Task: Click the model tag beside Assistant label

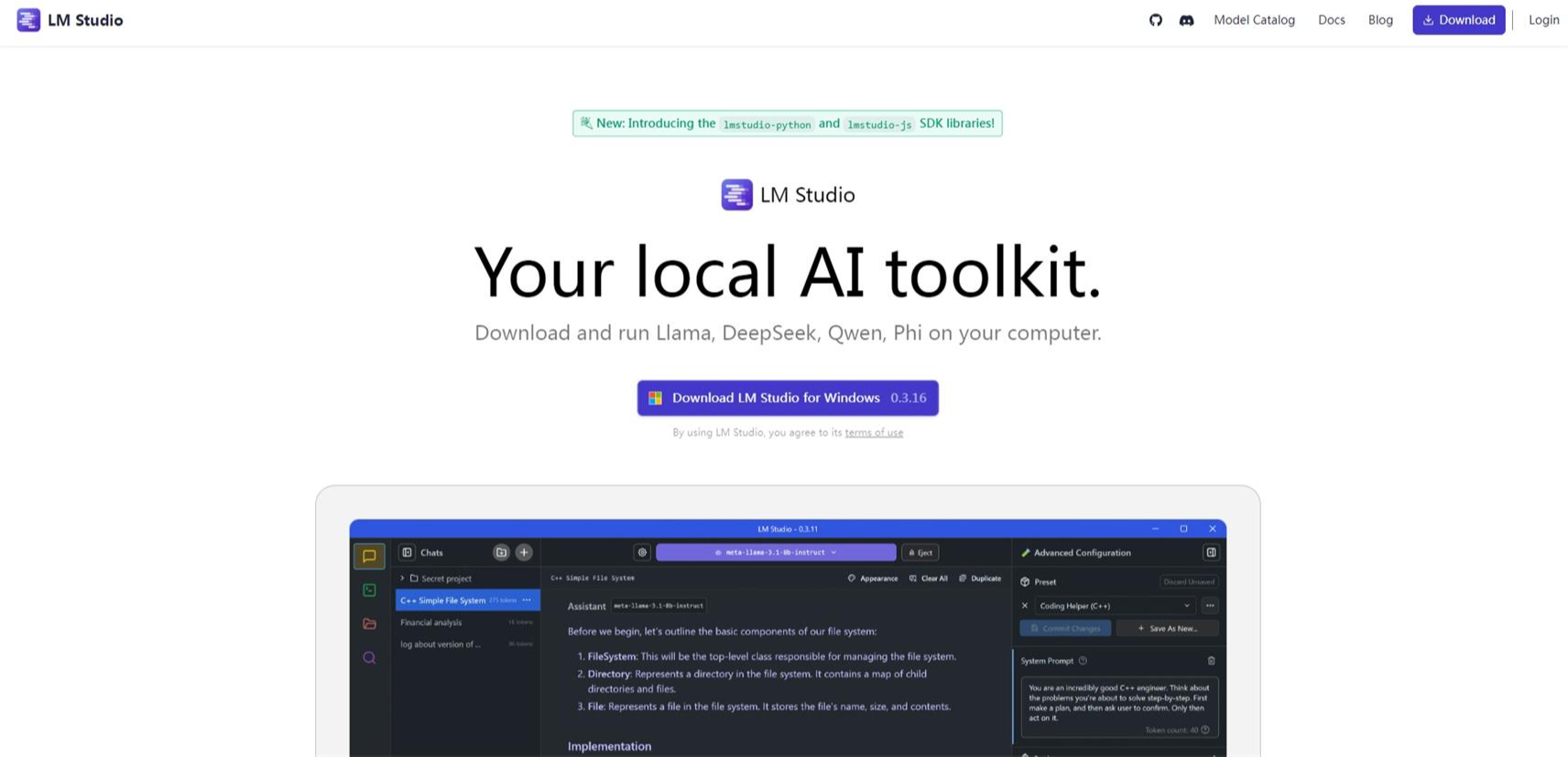Action: point(659,606)
